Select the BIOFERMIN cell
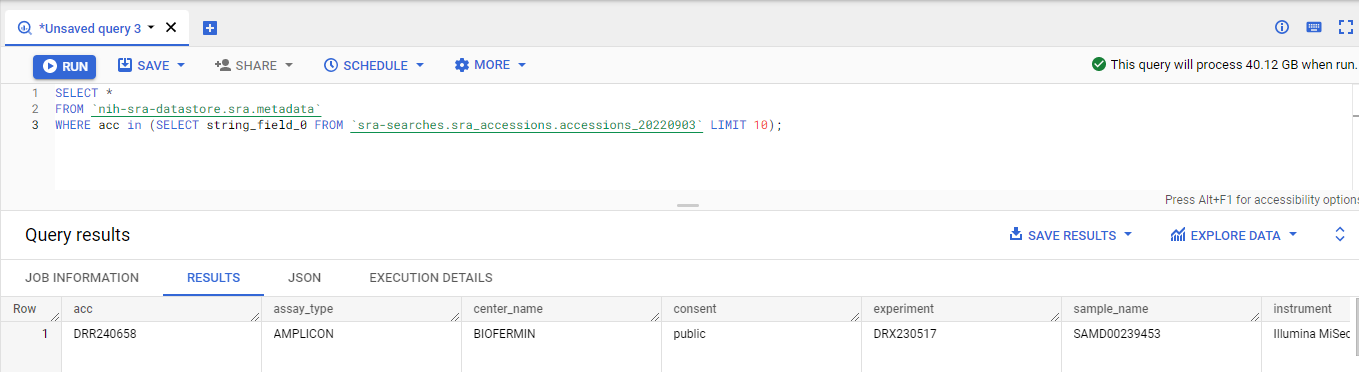The height and width of the screenshot is (372, 1359). click(561, 334)
